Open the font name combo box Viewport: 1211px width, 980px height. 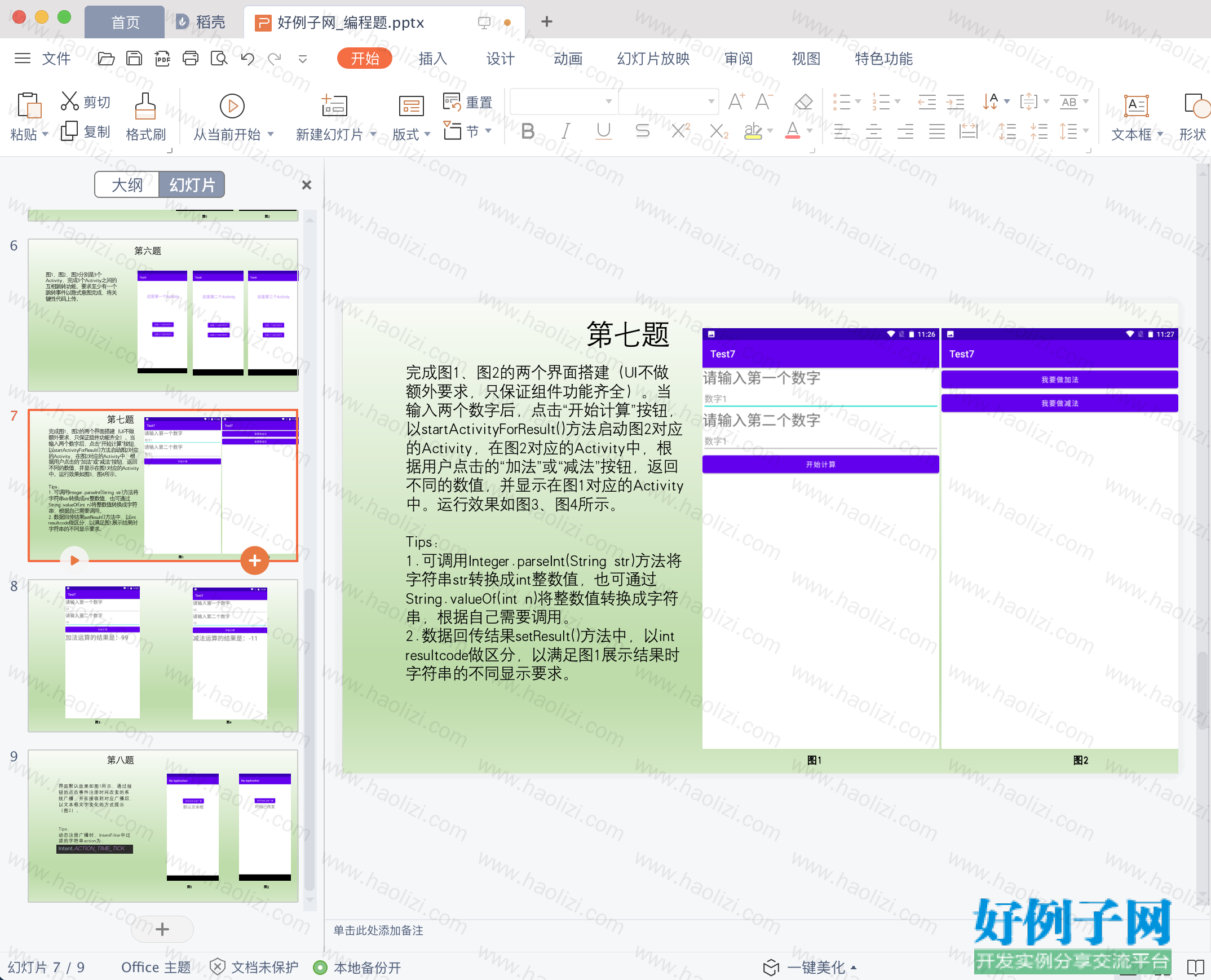click(x=563, y=101)
